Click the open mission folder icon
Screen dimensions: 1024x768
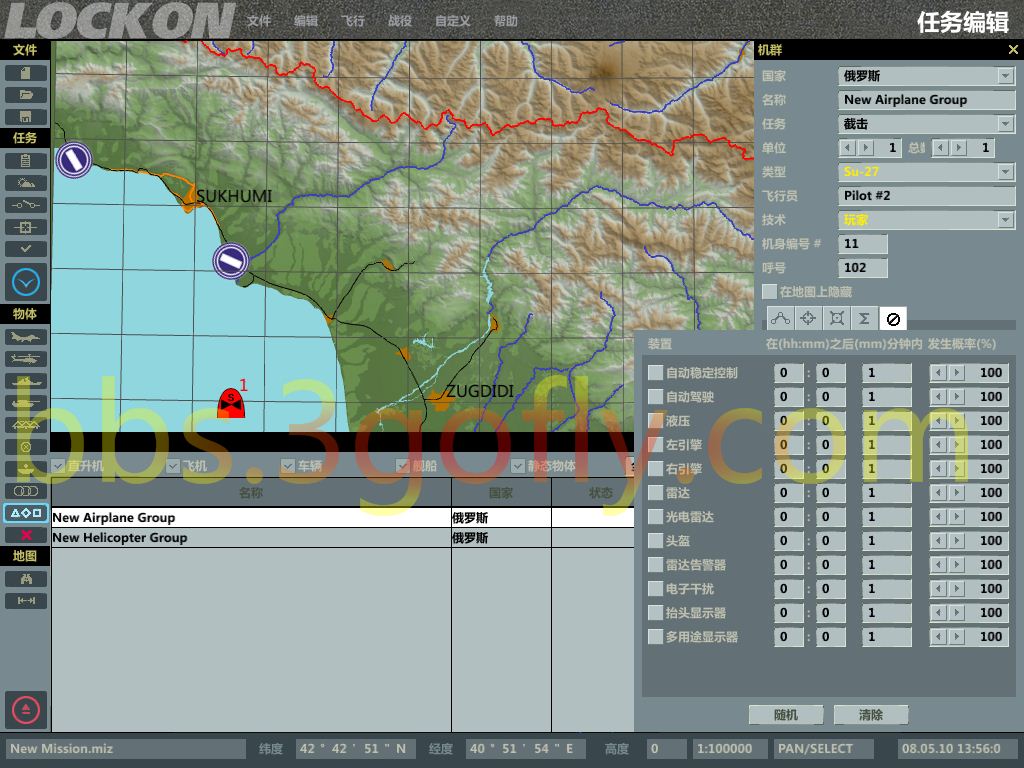coord(25,95)
